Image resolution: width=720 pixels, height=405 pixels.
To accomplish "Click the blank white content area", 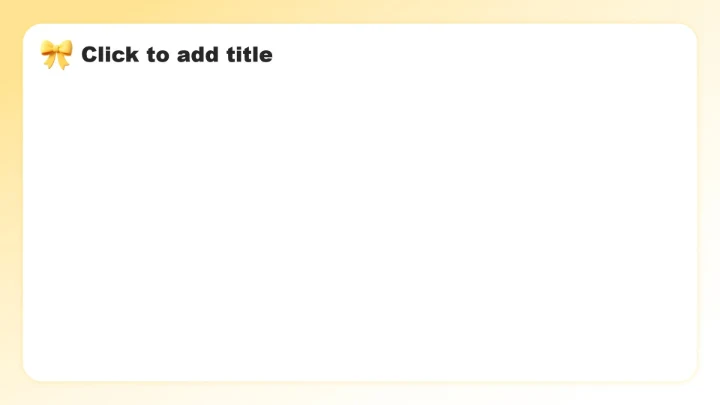I will 360,220.
